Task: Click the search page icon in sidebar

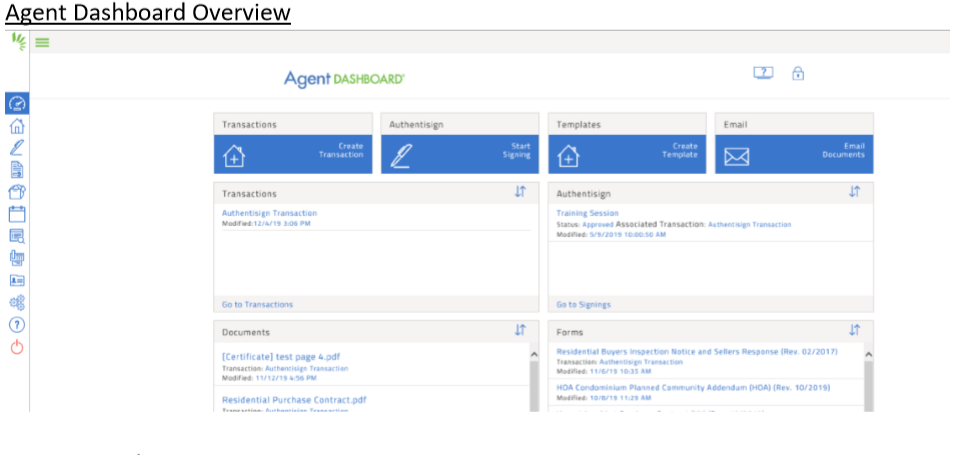Action: 17,236
